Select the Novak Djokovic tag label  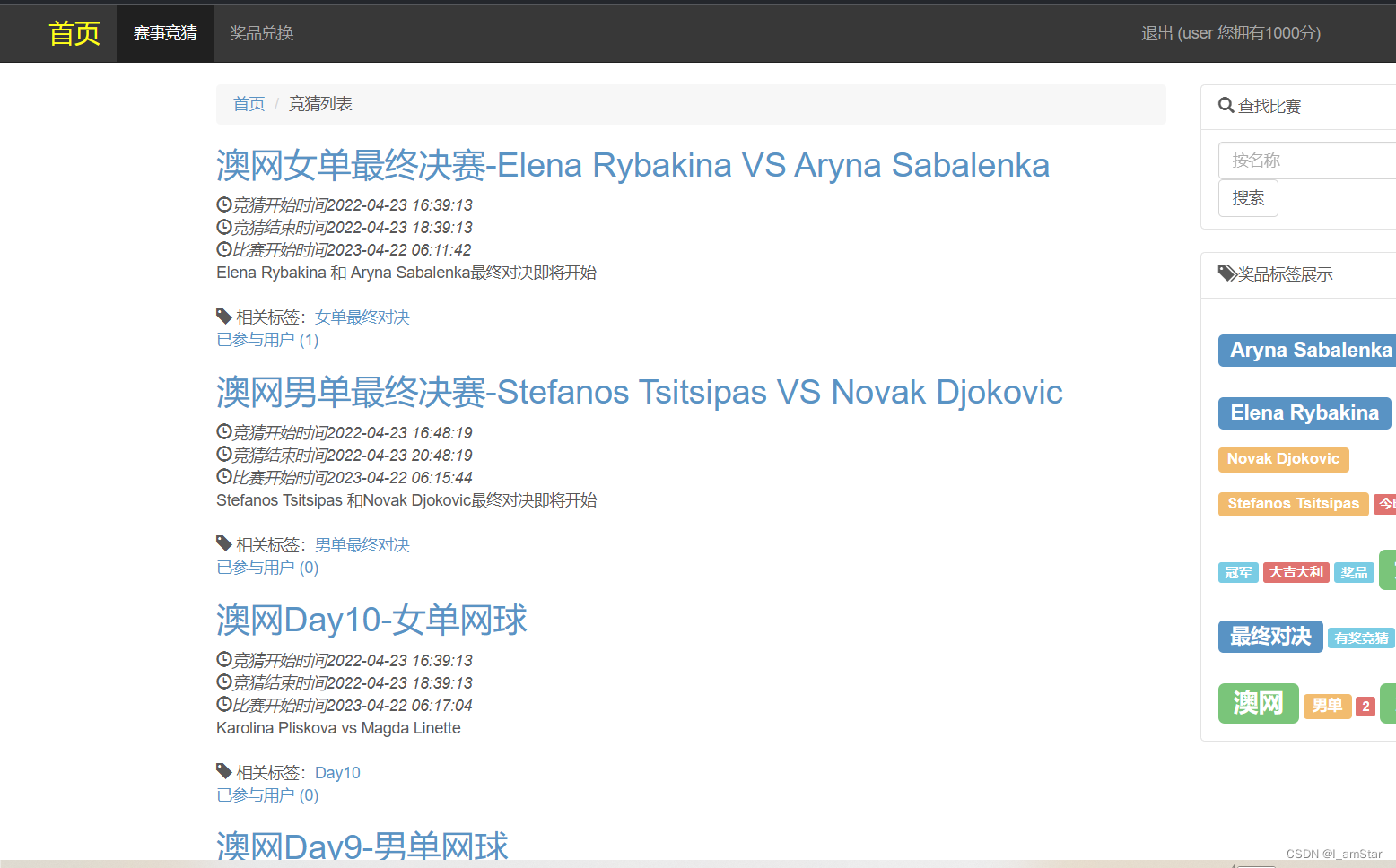1283,459
